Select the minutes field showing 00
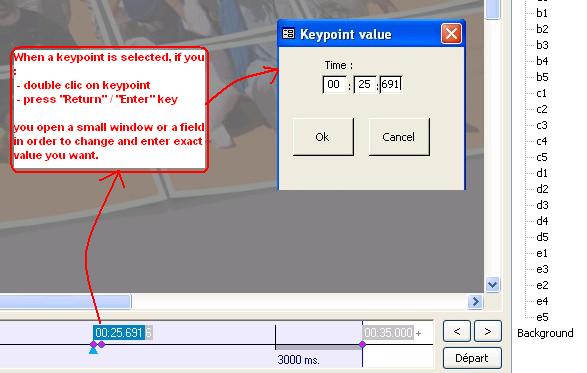The height and width of the screenshot is (373, 587). (x=335, y=84)
